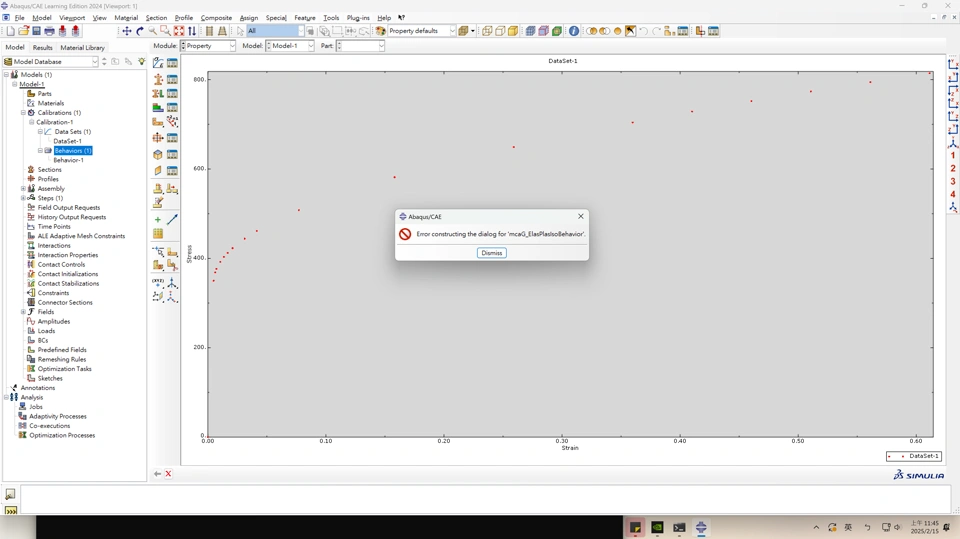Apply view number 1 from views toolbar

pyautogui.click(x=953, y=156)
